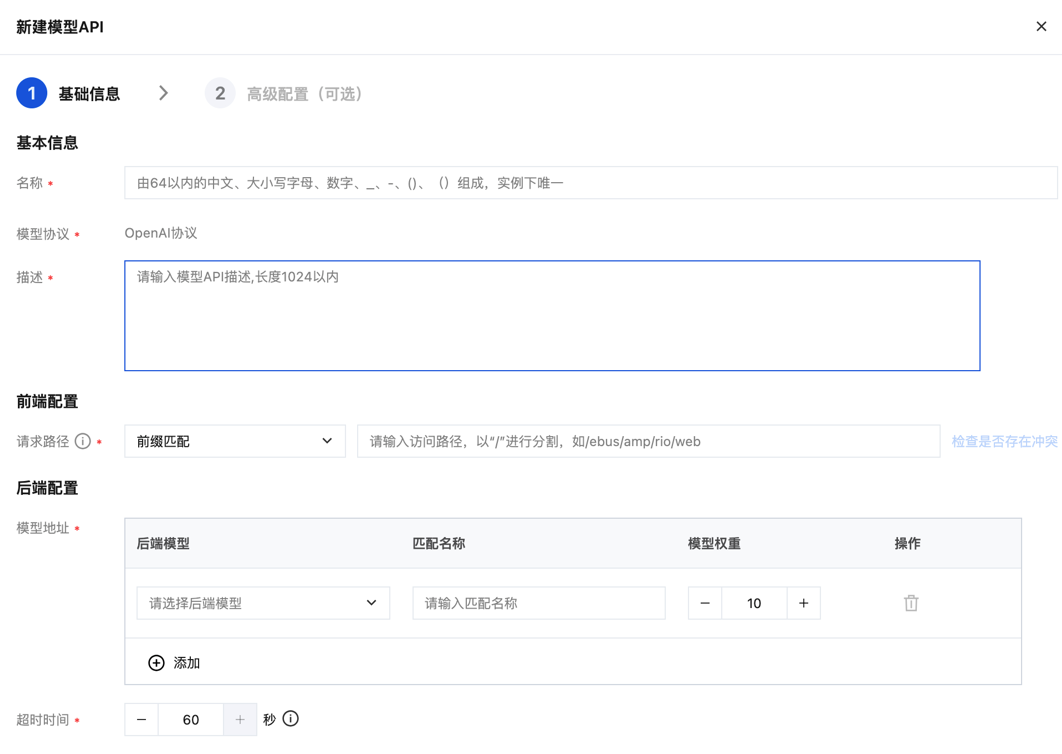This screenshot has height=754, width=1062.
Task: Increase model weight with the plus button
Action: click(x=803, y=603)
